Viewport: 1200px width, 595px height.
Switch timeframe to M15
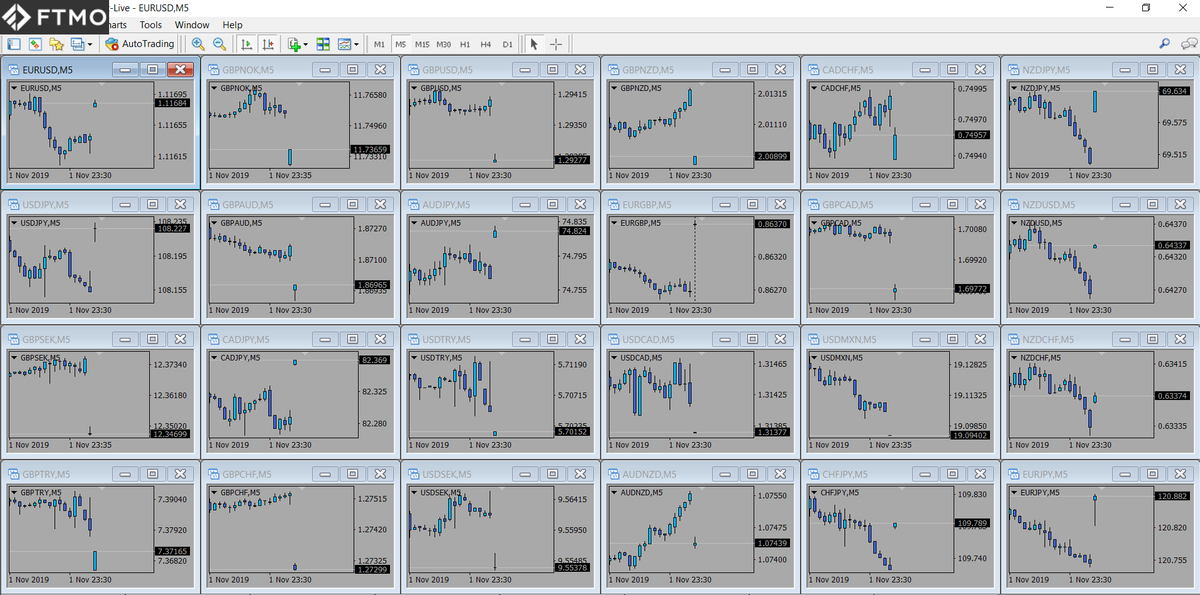422,44
